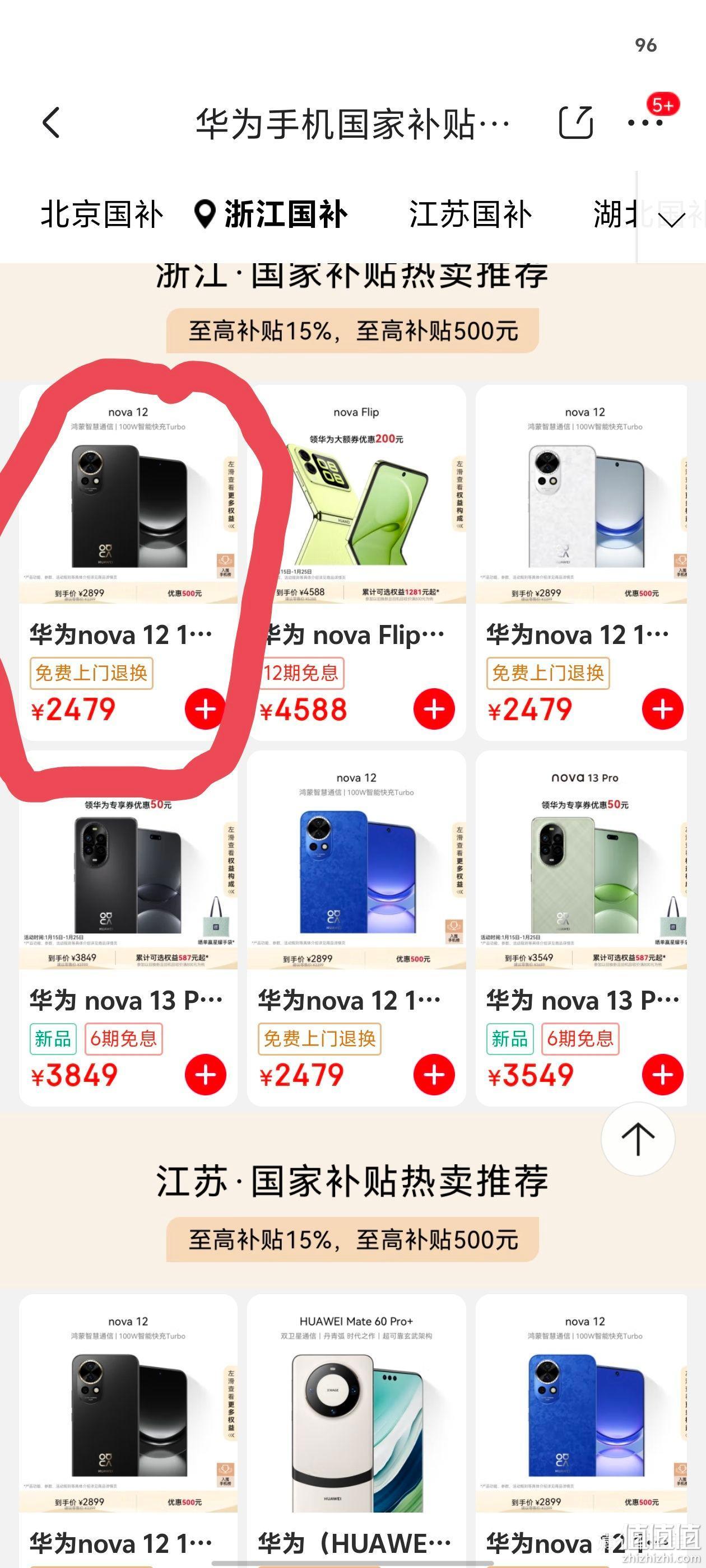Image resolution: width=706 pixels, height=1568 pixels.
Task: Open the share icon in header
Action: tap(575, 122)
